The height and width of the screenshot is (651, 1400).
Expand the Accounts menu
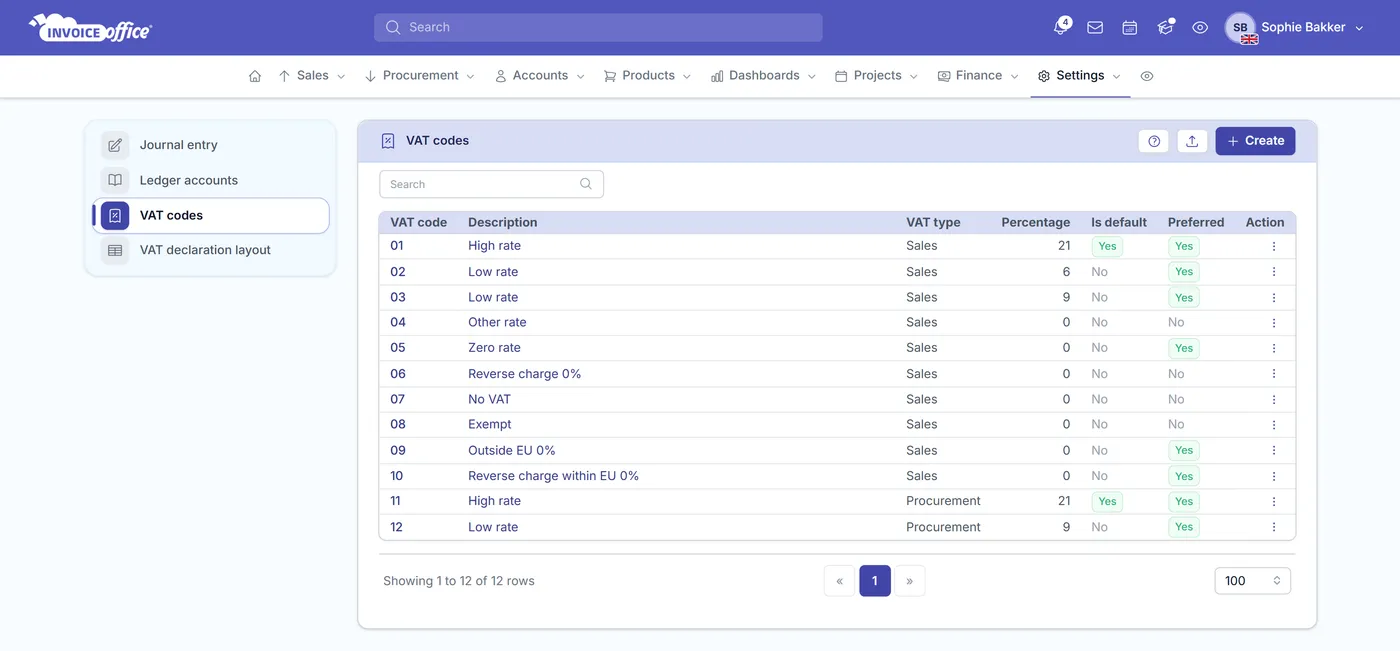(x=540, y=76)
